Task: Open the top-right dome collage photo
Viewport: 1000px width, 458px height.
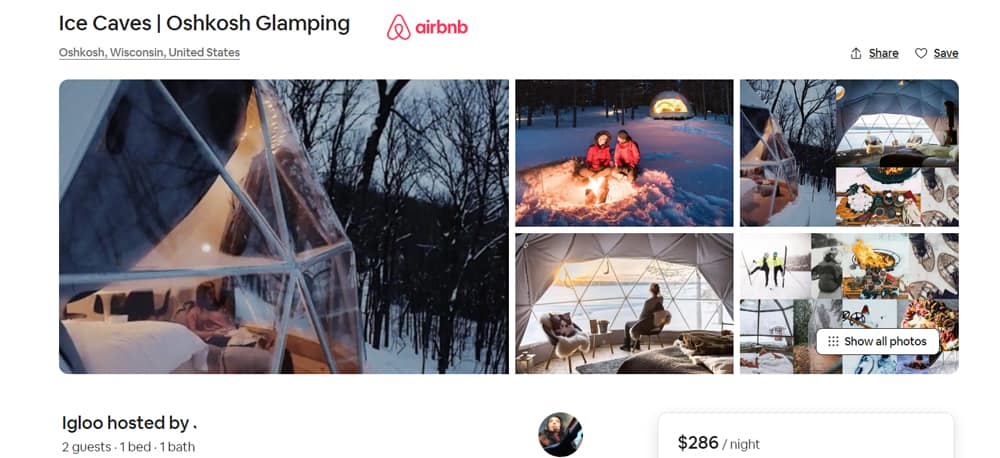Action: click(849, 152)
